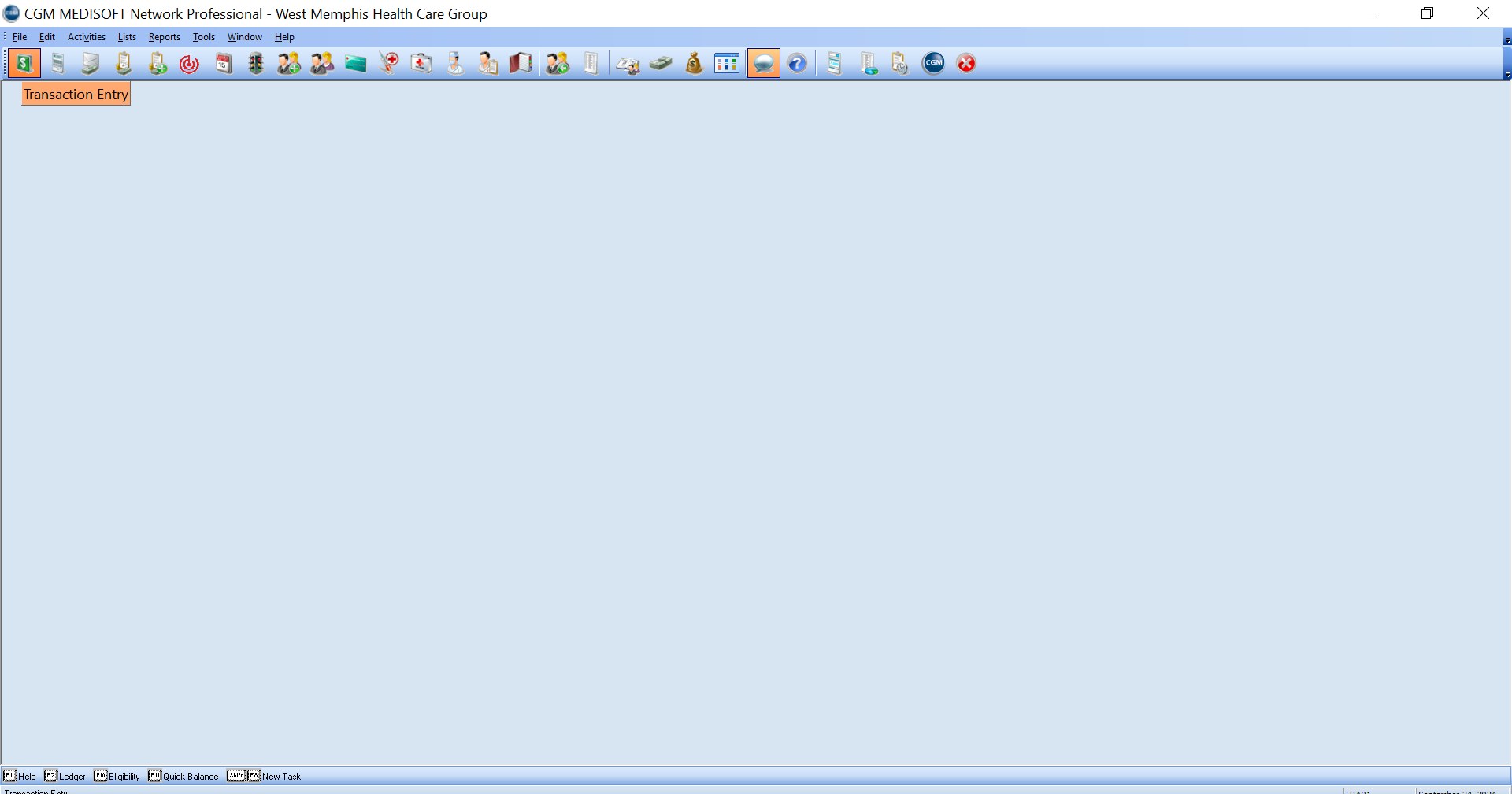Open Quick Balance cash stack icon
This screenshot has width=1512, height=794.
[661, 63]
